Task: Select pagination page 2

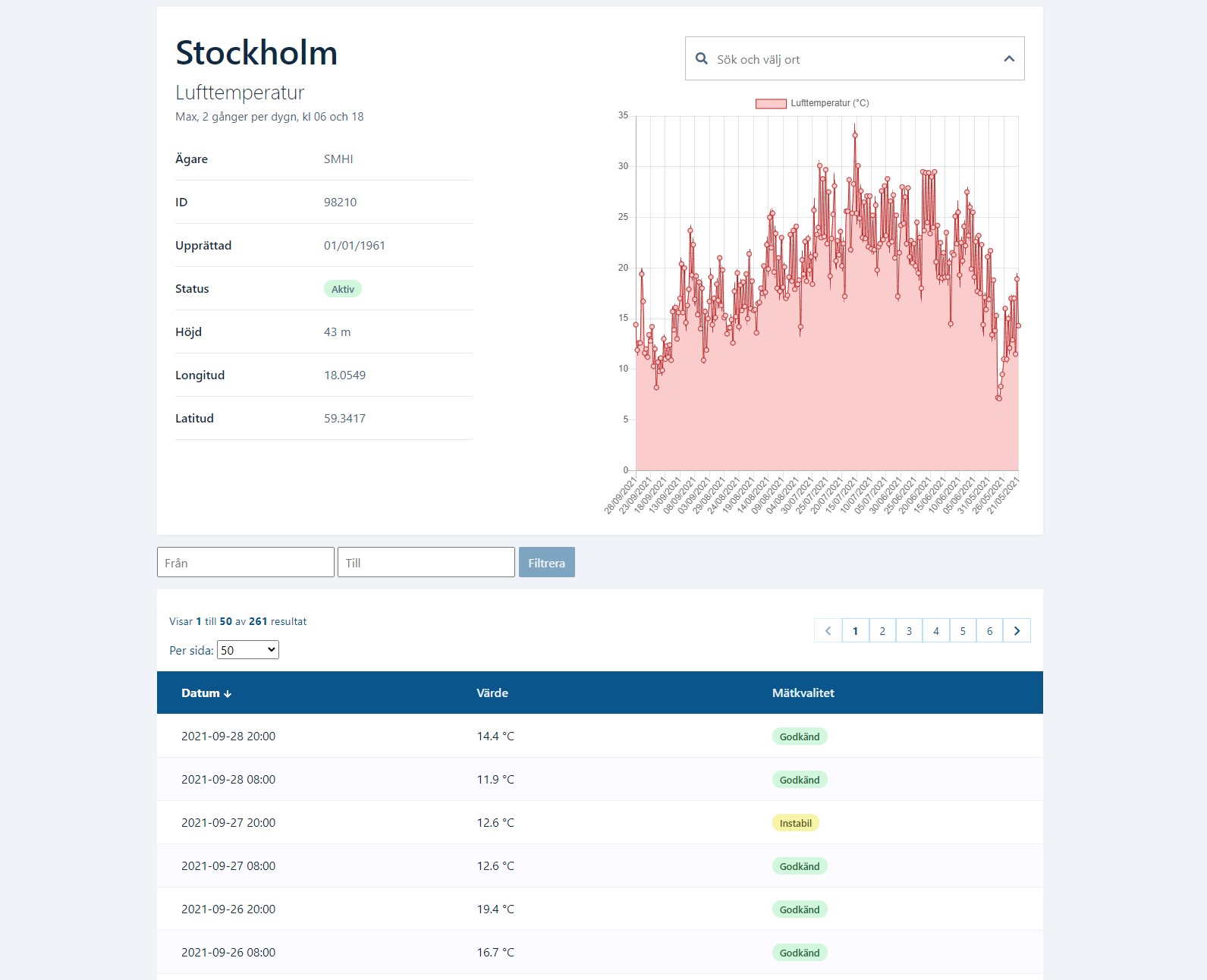Action: point(882,630)
